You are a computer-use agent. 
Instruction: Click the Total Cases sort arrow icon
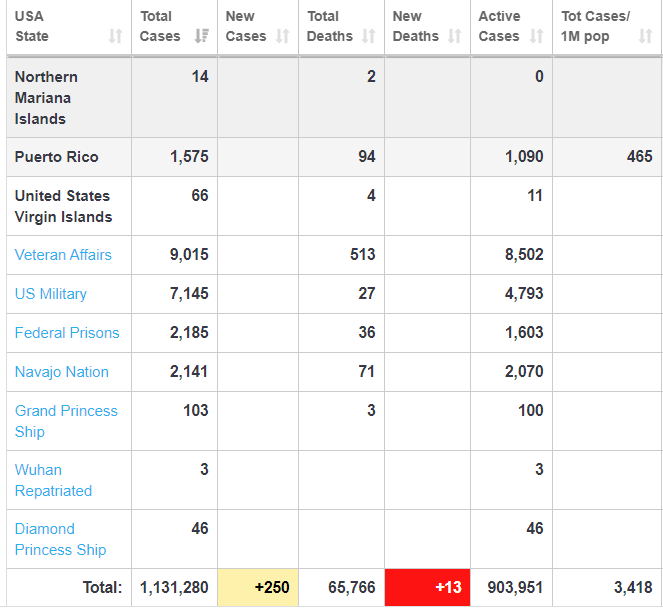pyautogui.click(x=202, y=37)
